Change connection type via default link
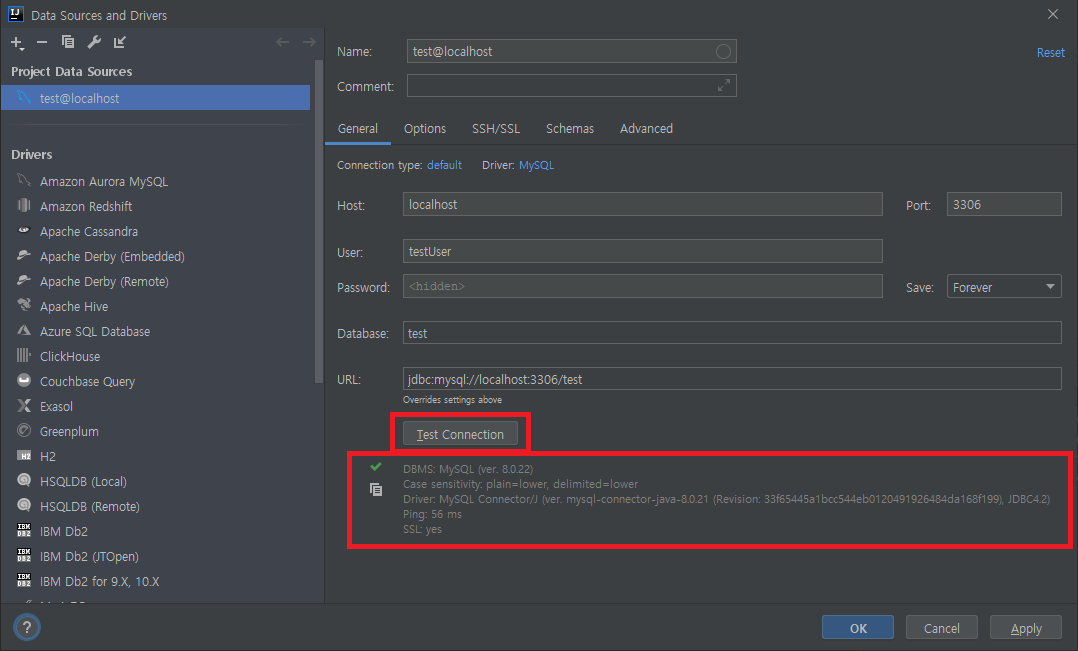Viewport: 1078px width, 651px height. [444, 165]
